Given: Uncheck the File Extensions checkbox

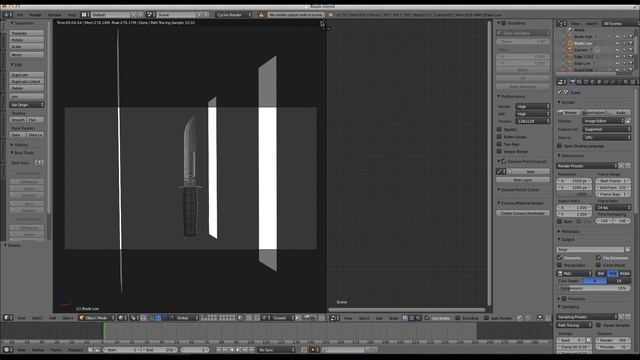Looking at the screenshot, I should 598,258.
